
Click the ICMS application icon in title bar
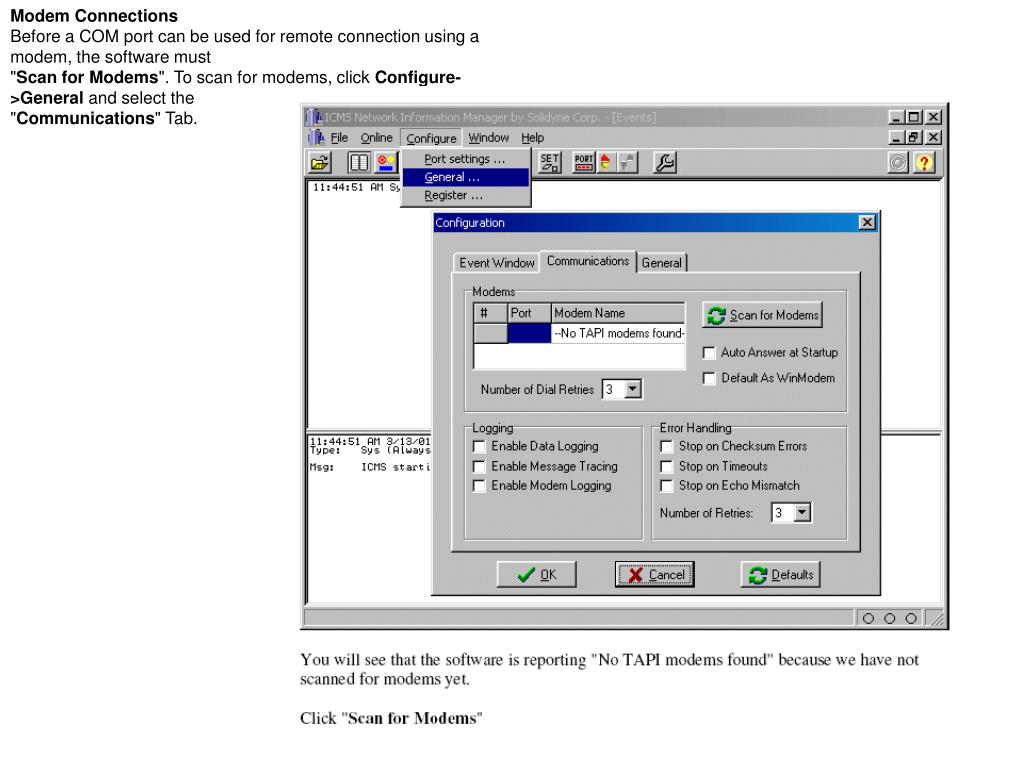pyautogui.click(x=315, y=118)
